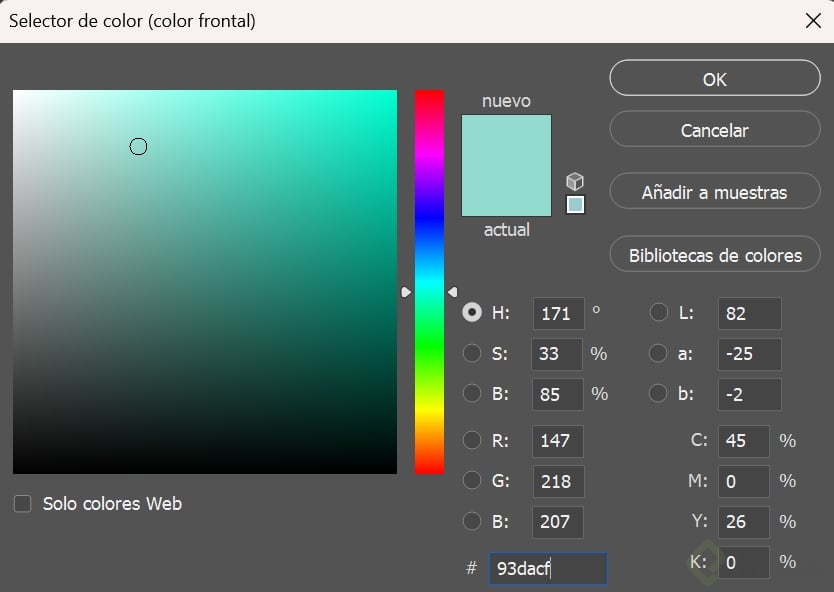Select the L lightness radio button
Screen dimensions: 834x592
point(658,313)
